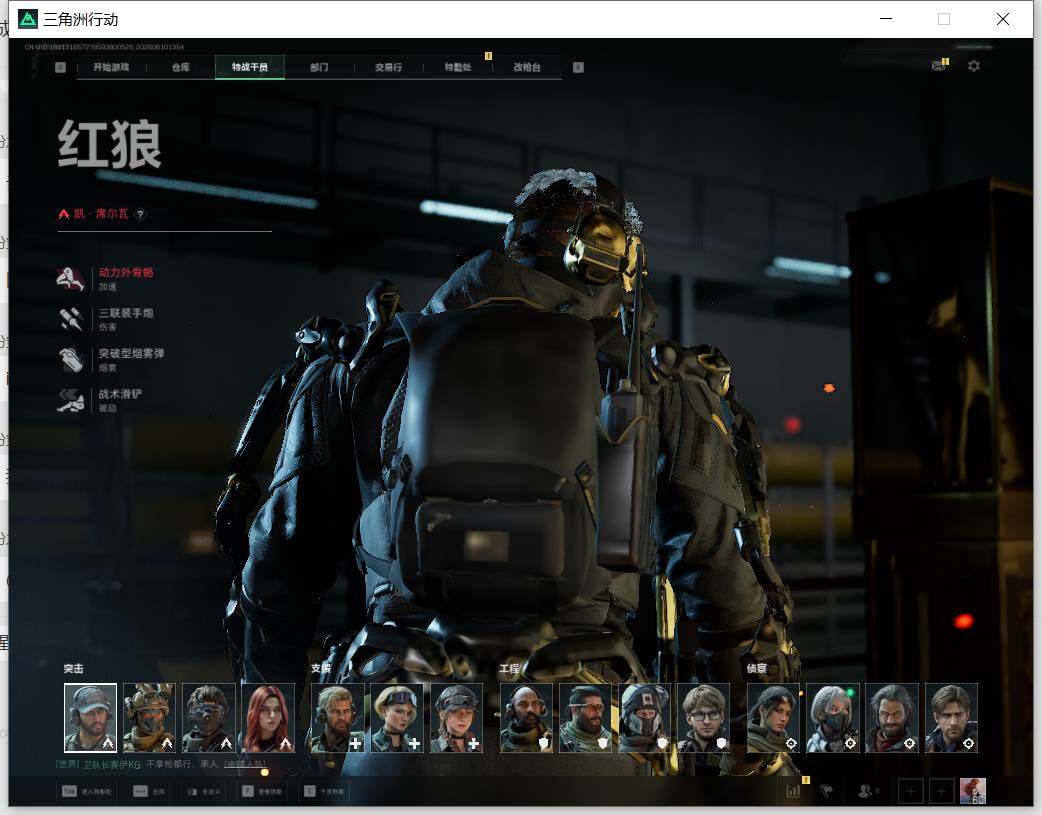The image size is (1042, 815).
Task: Open the flag icon in bottom bar
Action: 827,791
